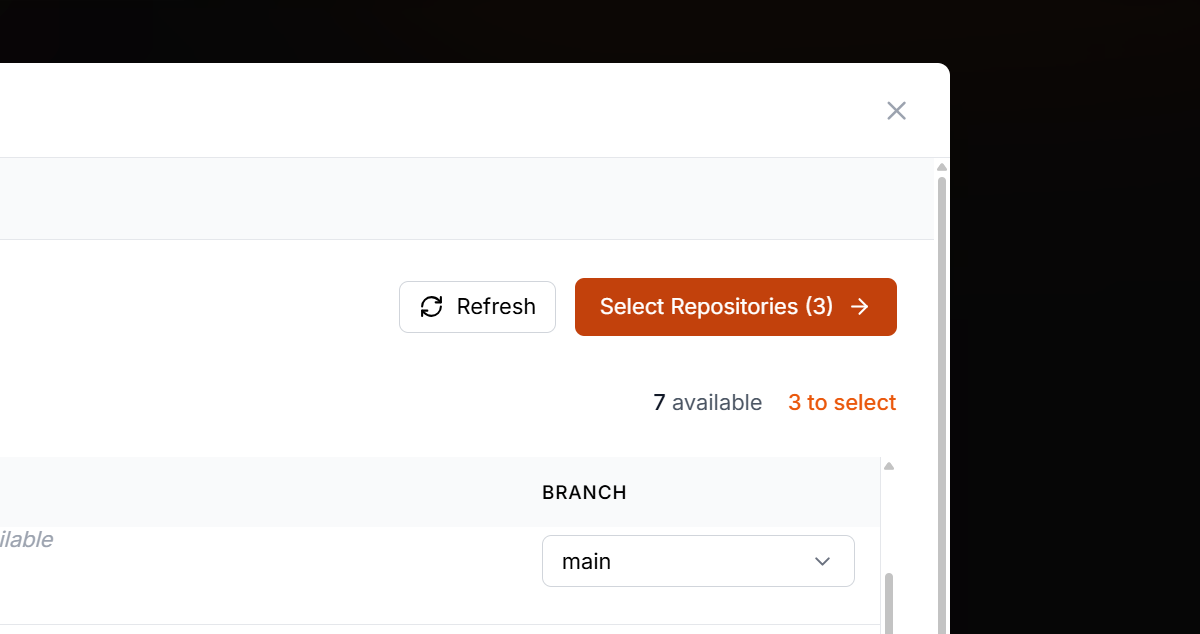The width and height of the screenshot is (1200, 634).
Task: Select the "main" text in the branch field
Action: coord(586,562)
